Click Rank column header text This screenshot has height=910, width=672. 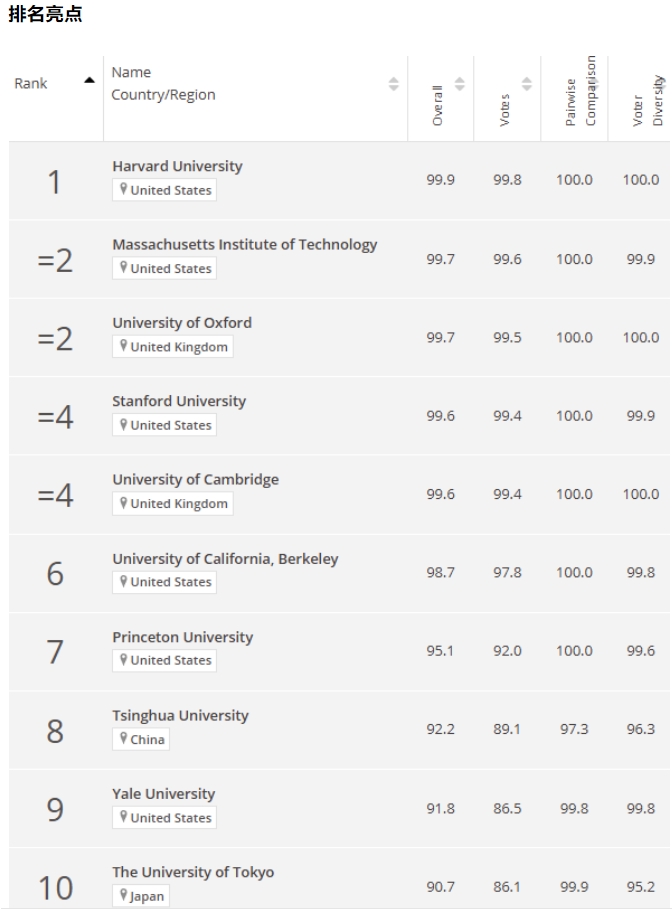tap(31, 84)
